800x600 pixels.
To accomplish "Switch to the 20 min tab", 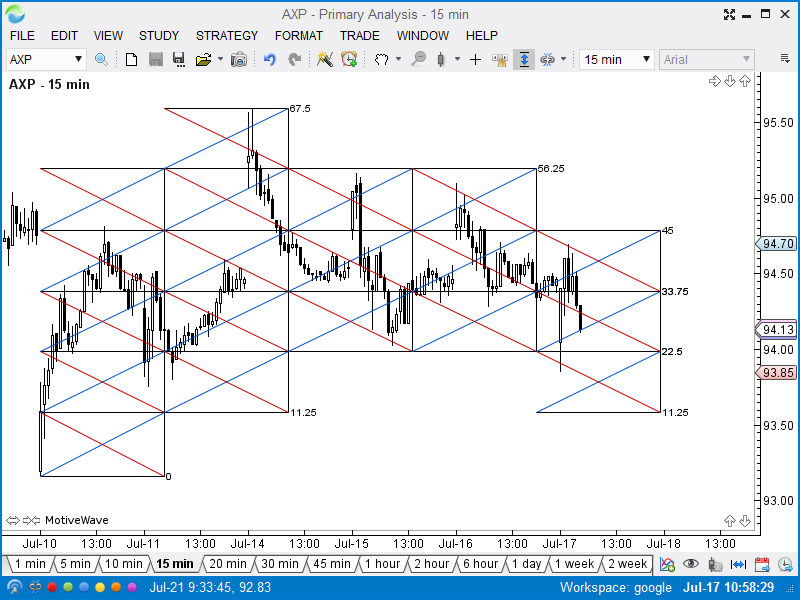I will coord(228,564).
